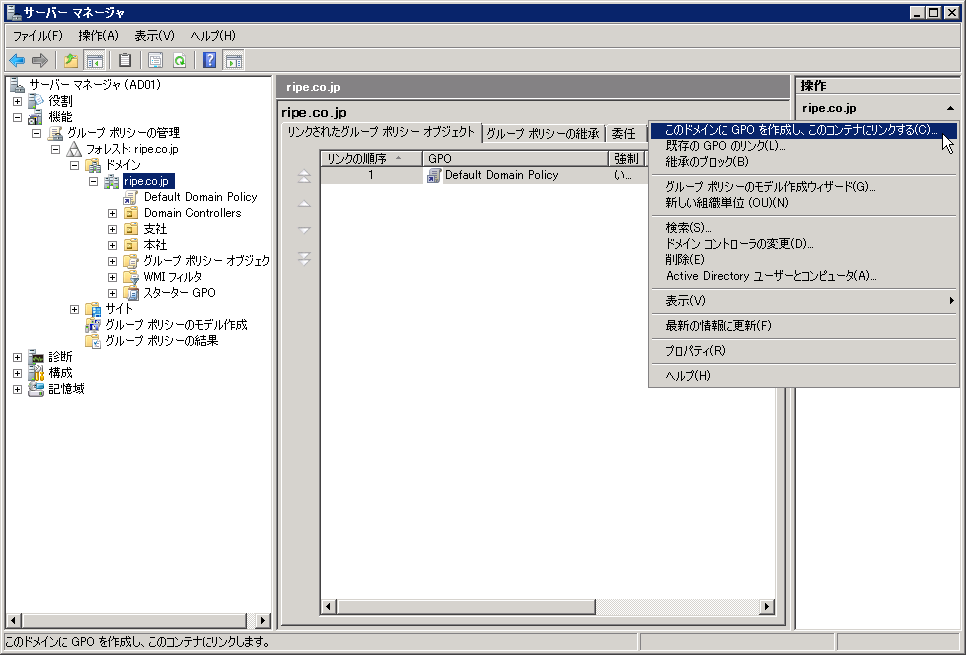Expand the グループ ポリシー オブジェクト node
The height and width of the screenshot is (655, 966).
[x=112, y=261]
